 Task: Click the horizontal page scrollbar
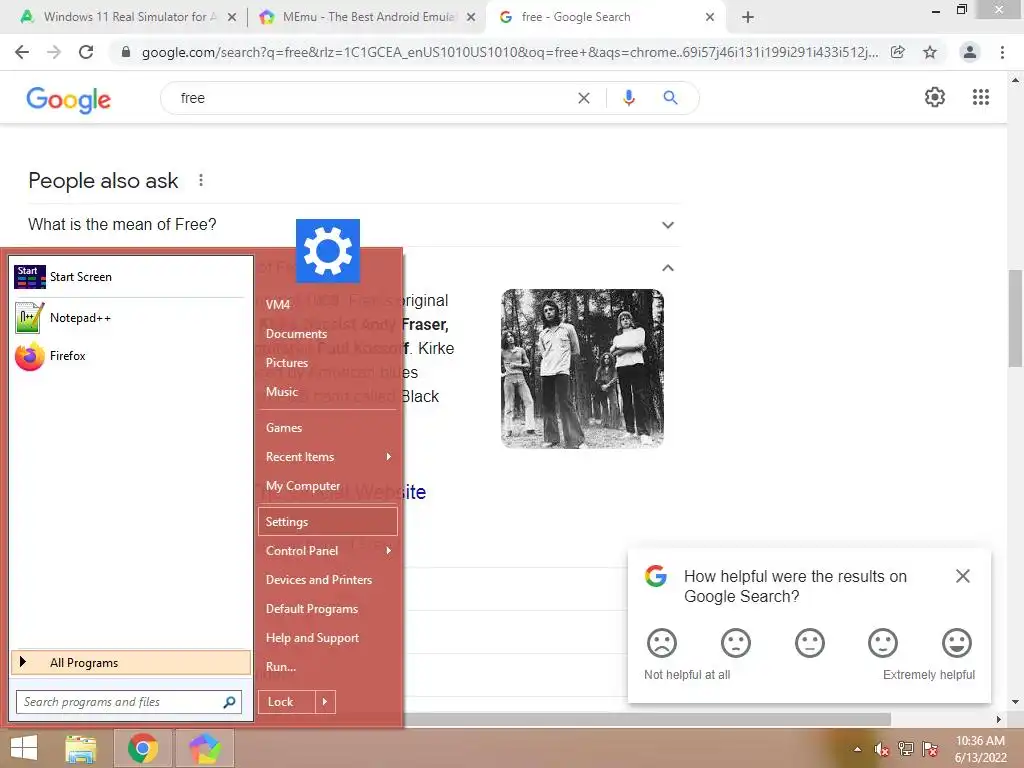pos(647,719)
